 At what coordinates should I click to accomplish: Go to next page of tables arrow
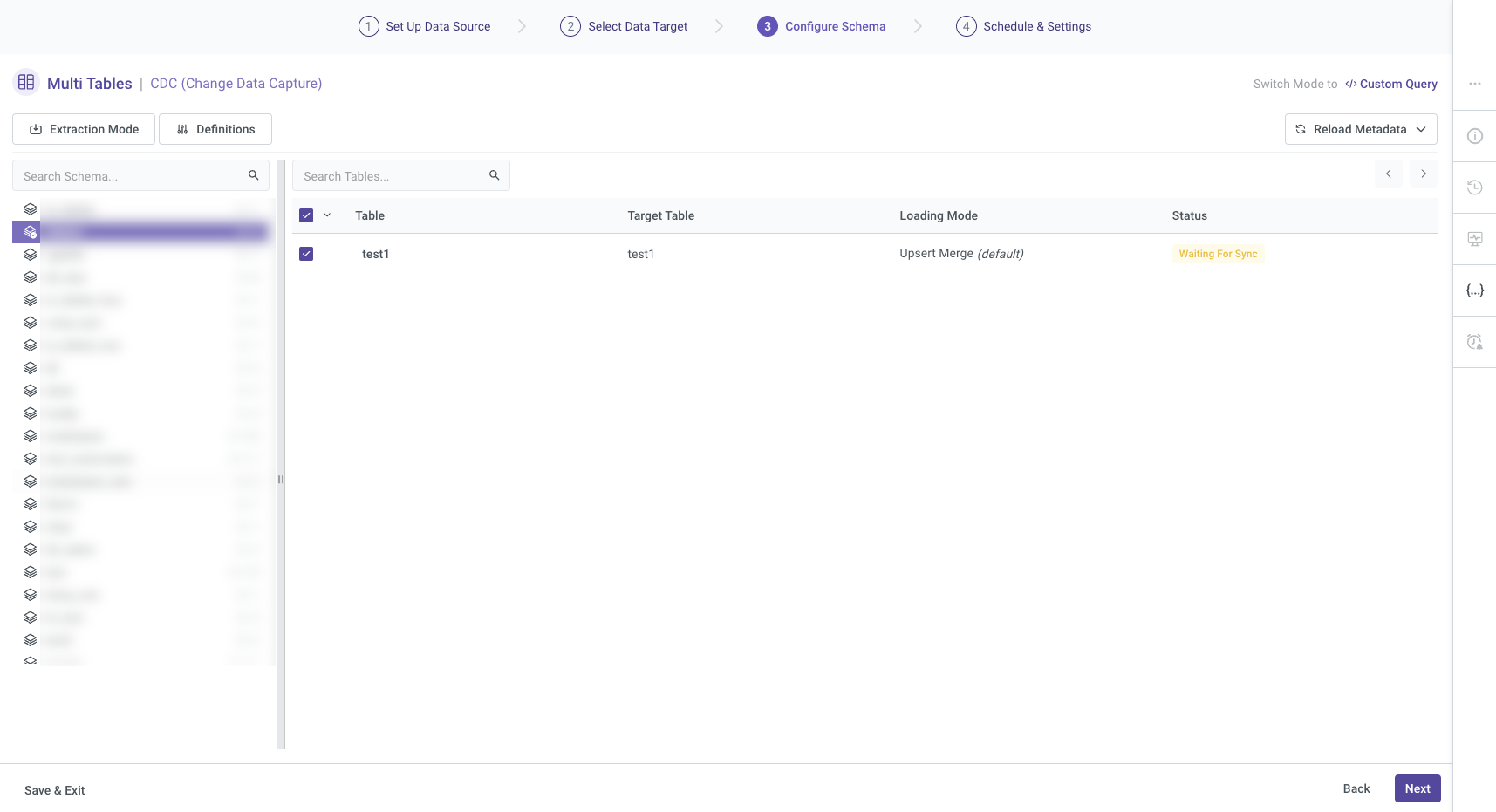[x=1423, y=174]
